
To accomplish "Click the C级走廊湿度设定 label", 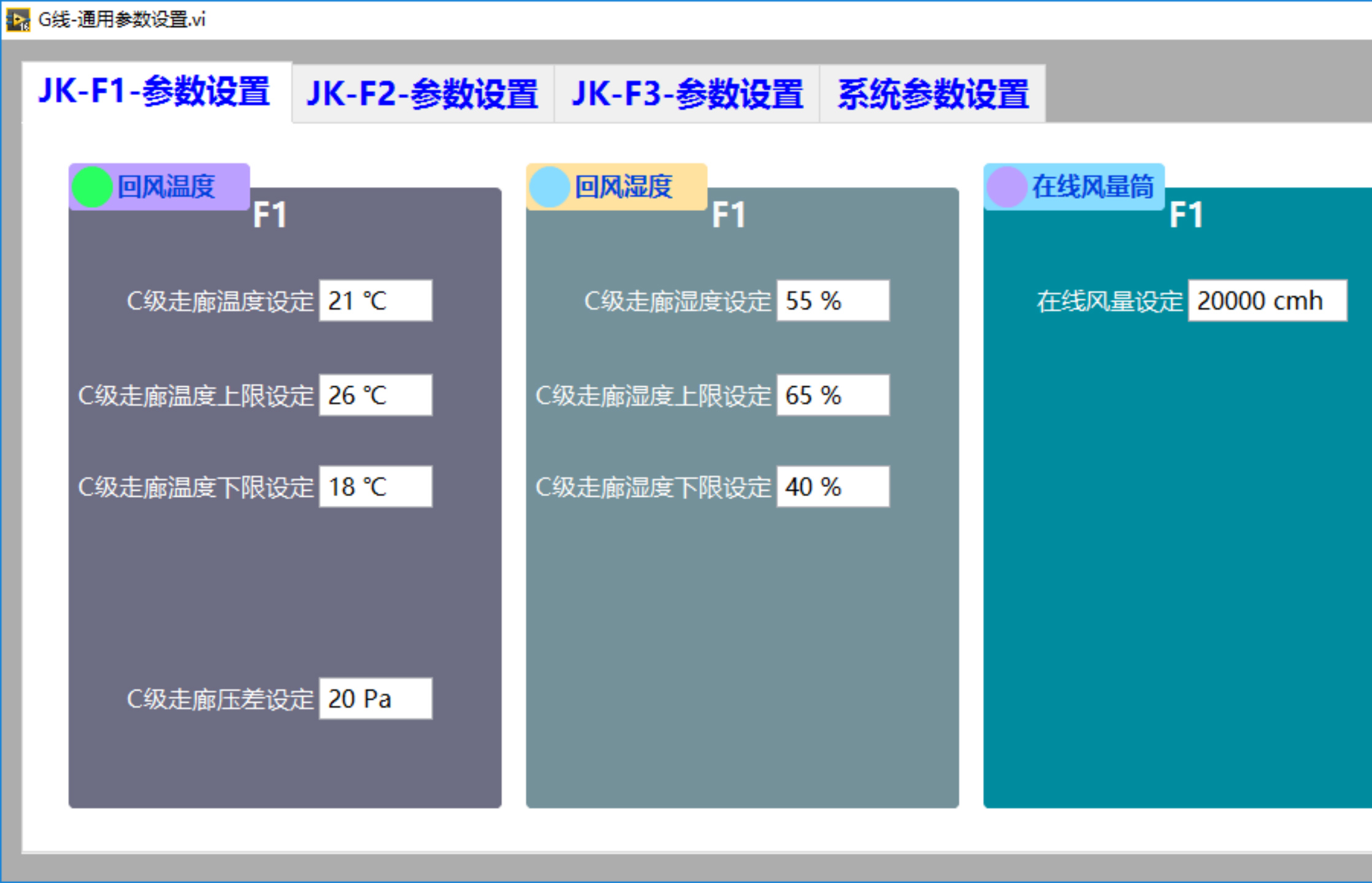I will click(x=678, y=302).
